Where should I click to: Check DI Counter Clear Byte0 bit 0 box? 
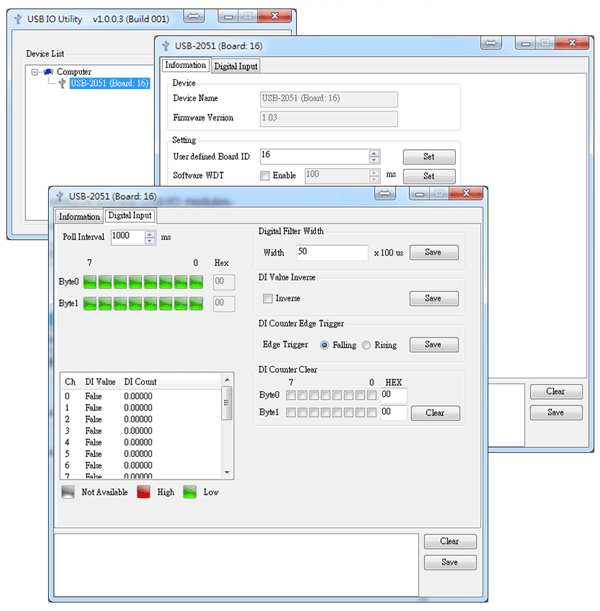point(372,395)
